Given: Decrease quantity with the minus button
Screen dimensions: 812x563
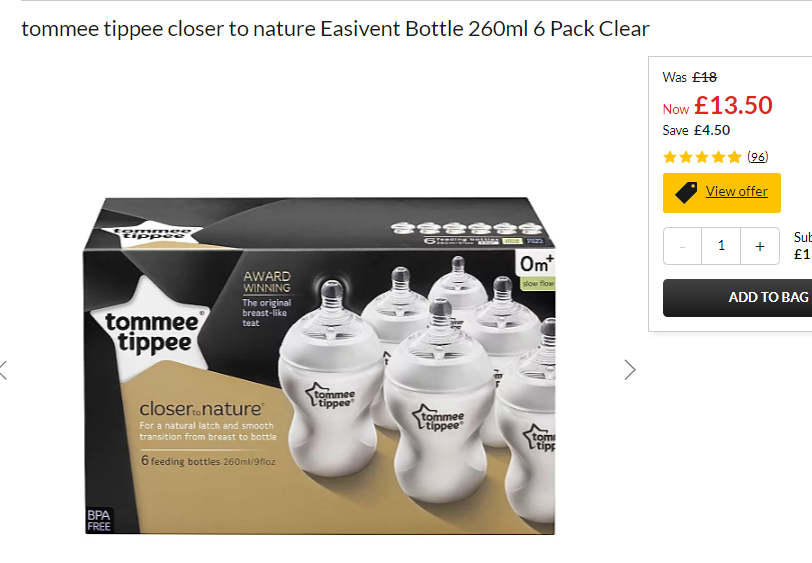Looking at the screenshot, I should 683,246.
